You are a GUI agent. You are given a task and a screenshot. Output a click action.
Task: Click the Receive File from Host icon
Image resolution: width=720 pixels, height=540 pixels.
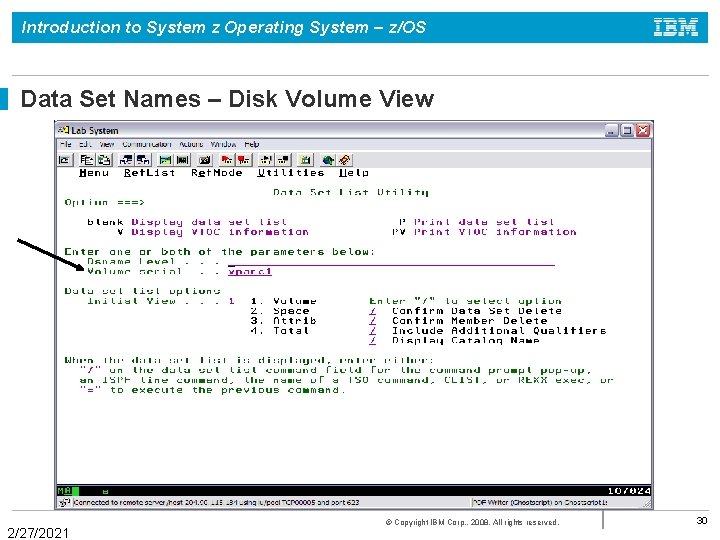143,160
